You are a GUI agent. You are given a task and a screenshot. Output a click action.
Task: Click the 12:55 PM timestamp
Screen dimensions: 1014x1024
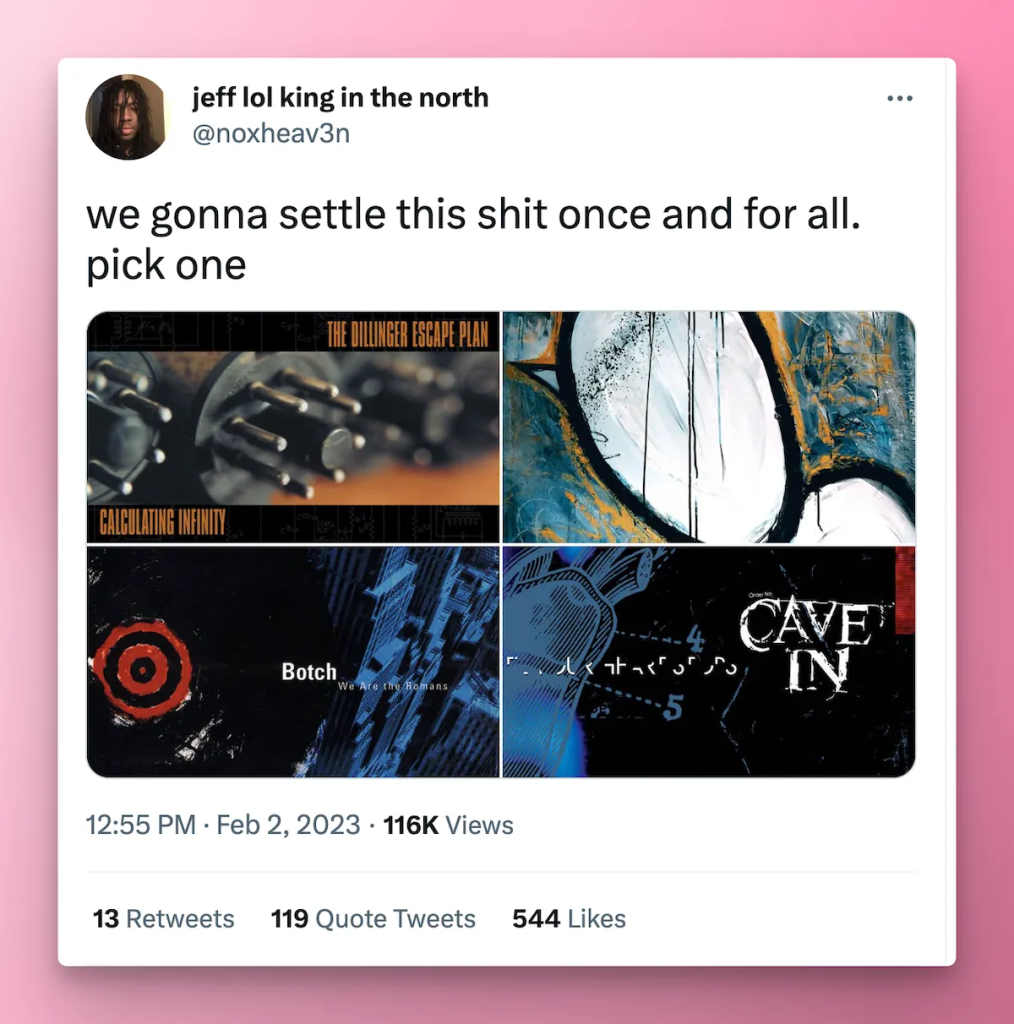141,825
